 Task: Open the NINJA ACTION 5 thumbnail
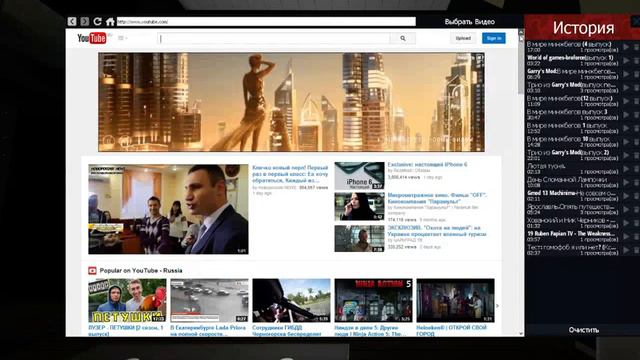(373, 300)
